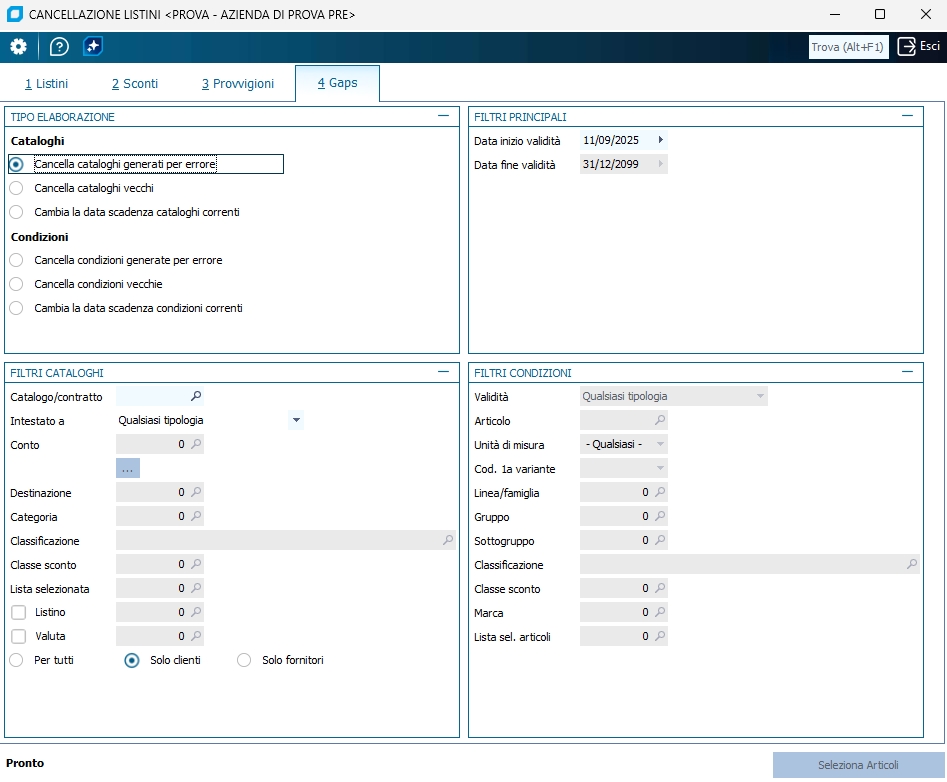Select Cambia la data scadenza condizioni correnti
This screenshot has width=947, height=782.
tap(16, 308)
